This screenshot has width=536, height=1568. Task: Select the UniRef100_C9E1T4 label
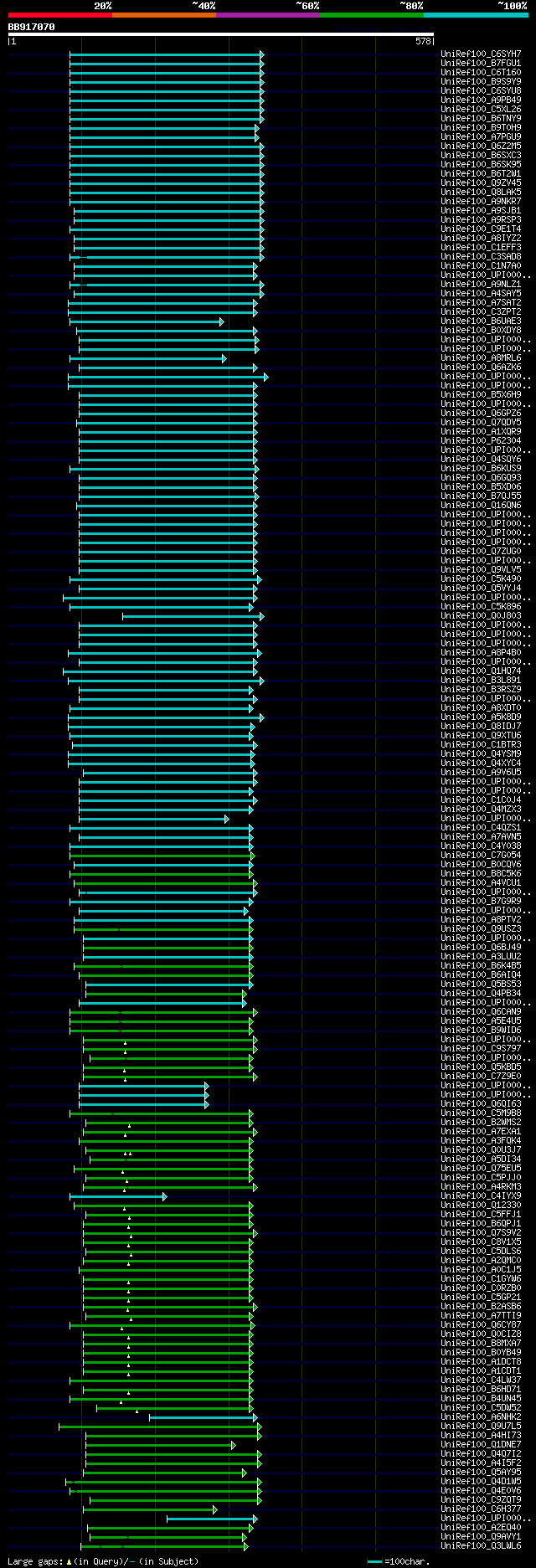pyautogui.click(x=481, y=229)
